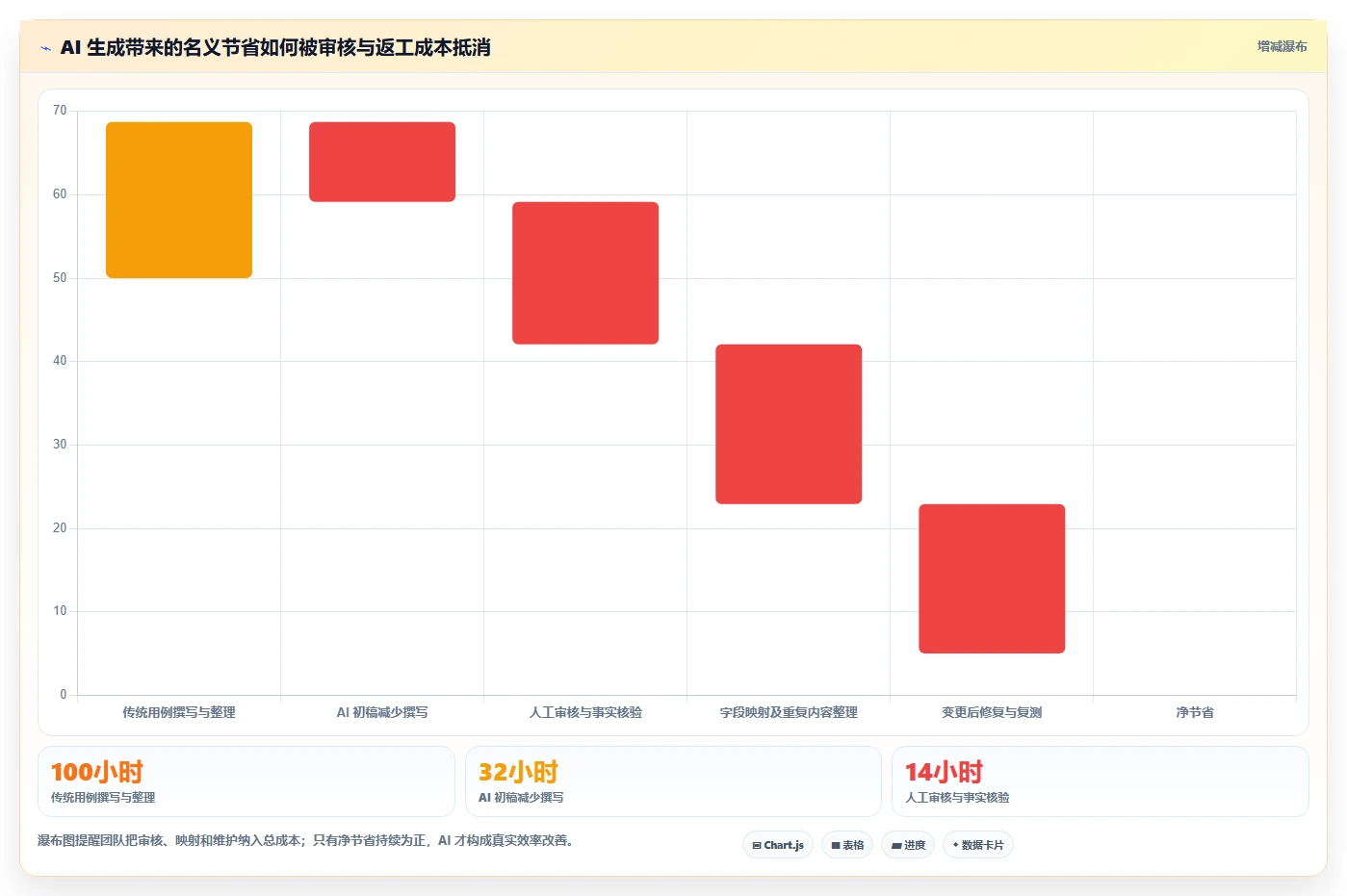Click the footnote text starting 瀑布图提醒团队

[x=306, y=840]
